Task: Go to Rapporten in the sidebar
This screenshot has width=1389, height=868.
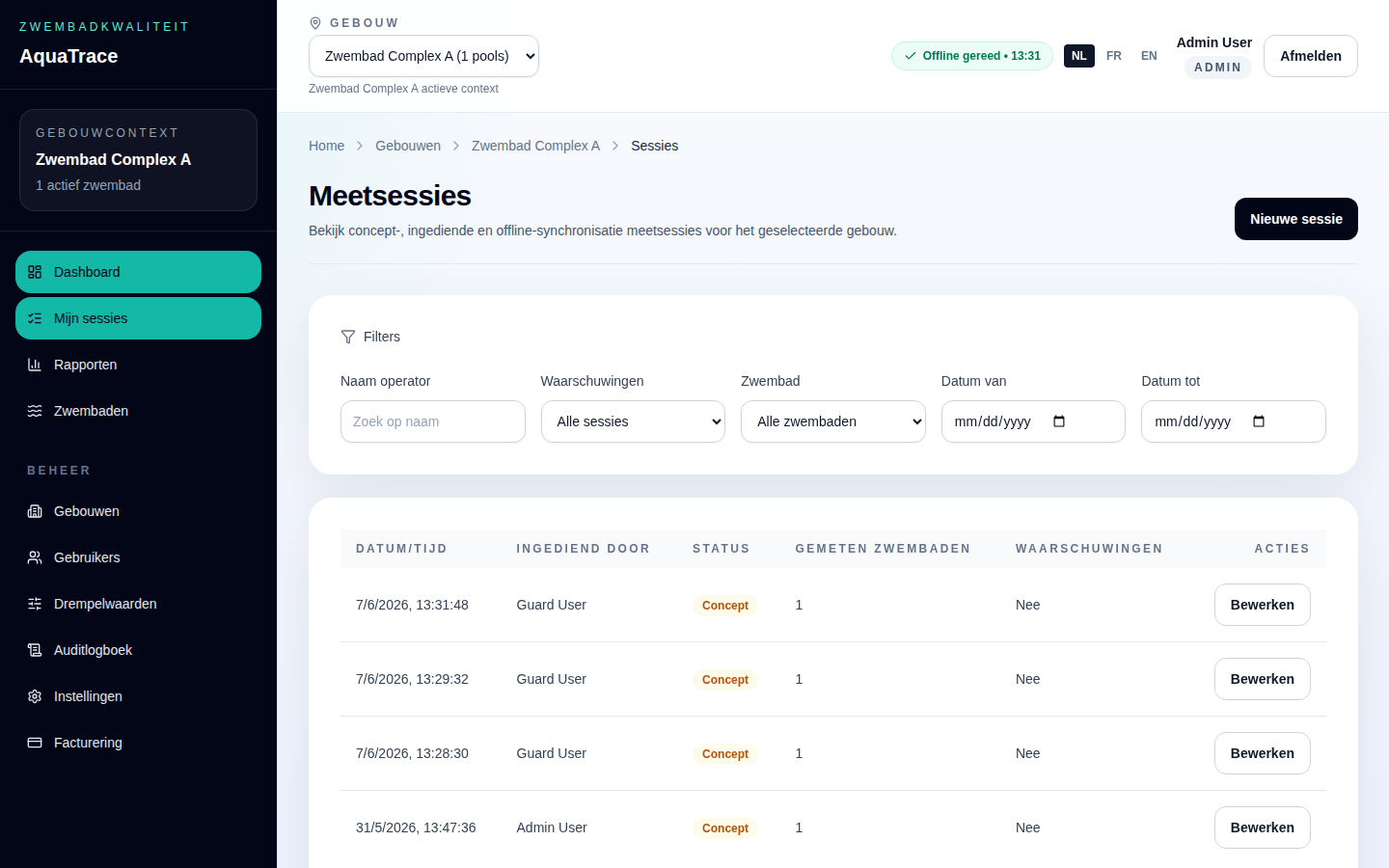Action: (x=138, y=365)
